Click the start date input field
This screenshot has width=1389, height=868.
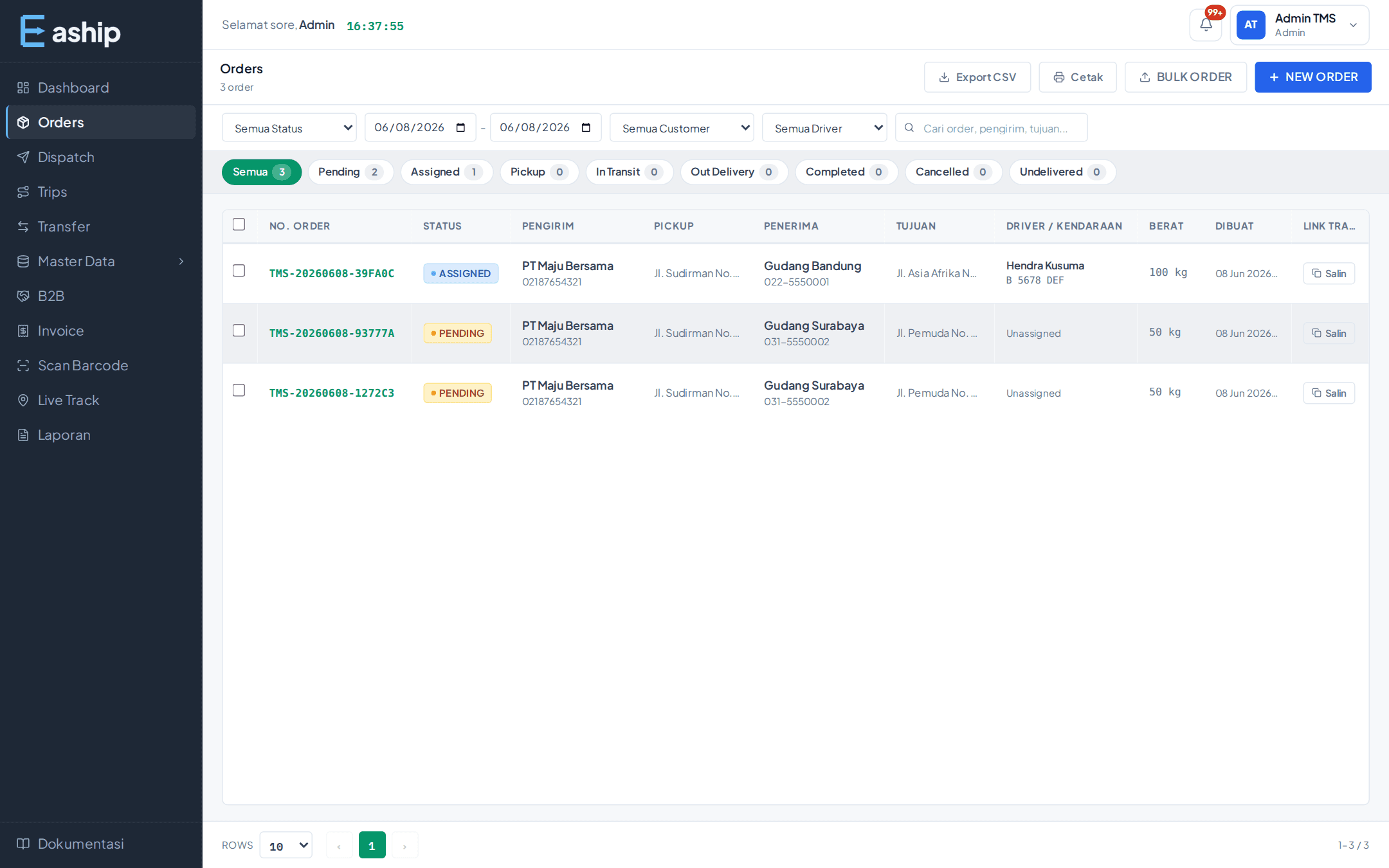pos(420,127)
